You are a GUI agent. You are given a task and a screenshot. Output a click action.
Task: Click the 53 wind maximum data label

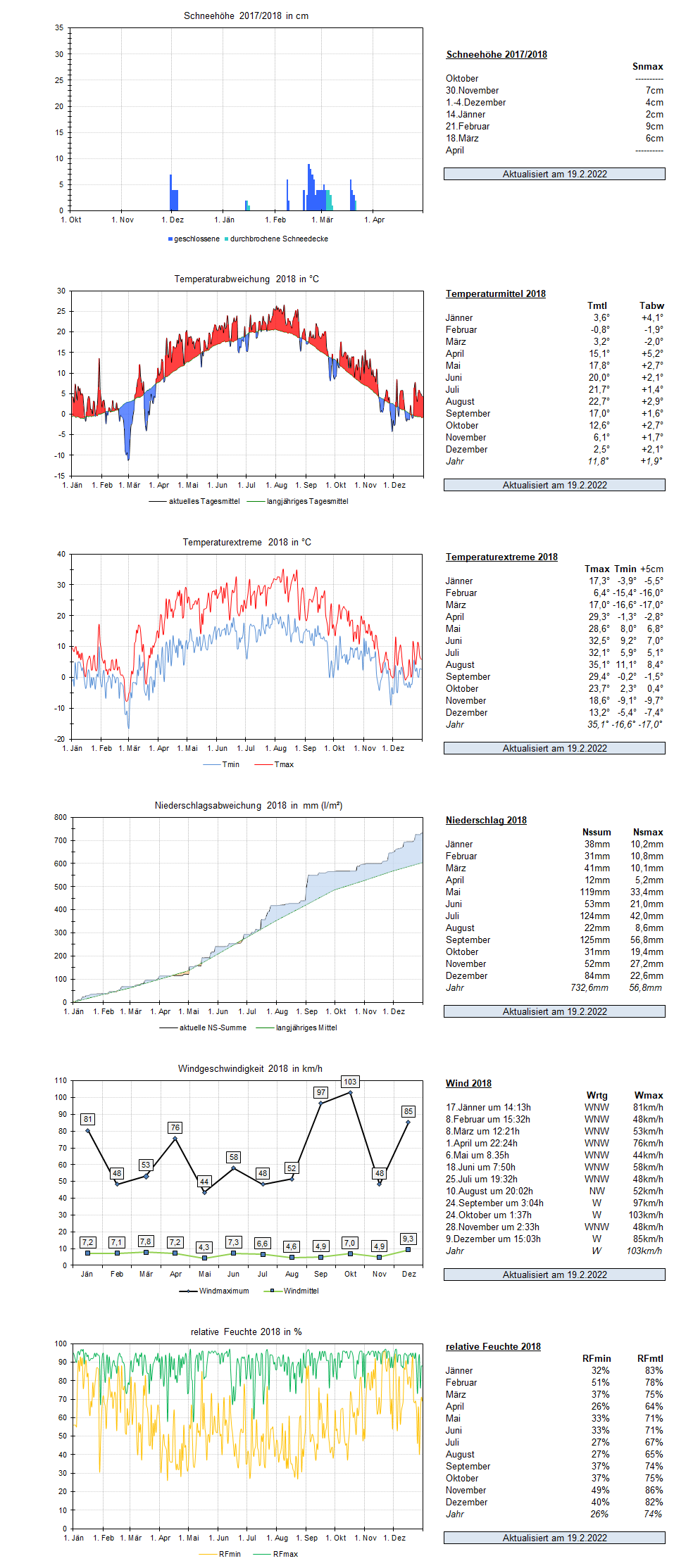[x=146, y=1165]
